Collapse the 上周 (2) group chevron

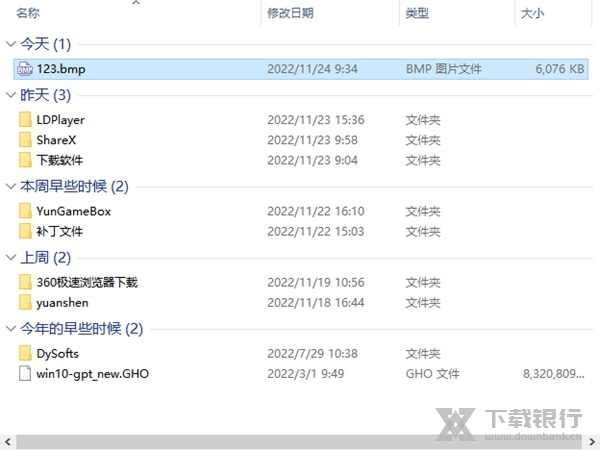pyautogui.click(x=11, y=258)
